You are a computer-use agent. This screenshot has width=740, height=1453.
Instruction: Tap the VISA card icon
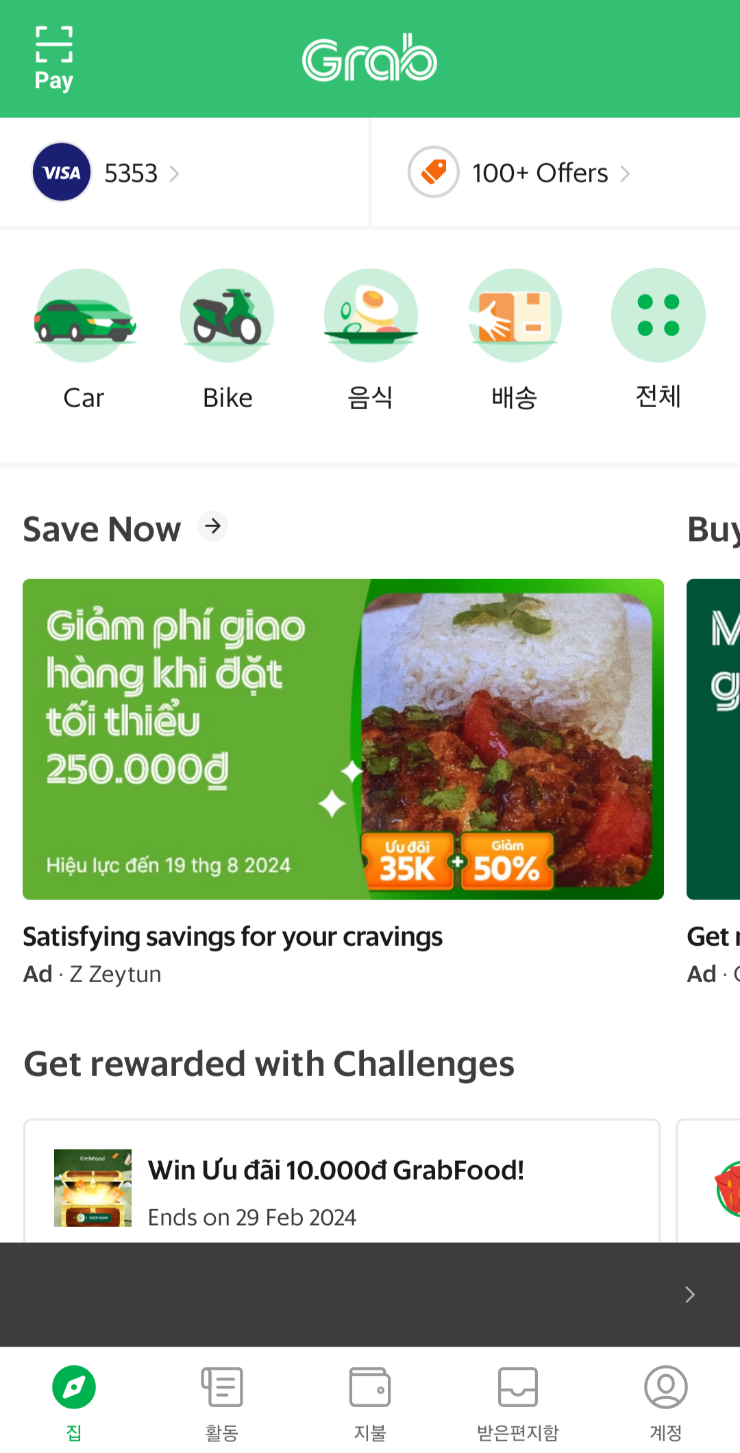[x=62, y=173]
